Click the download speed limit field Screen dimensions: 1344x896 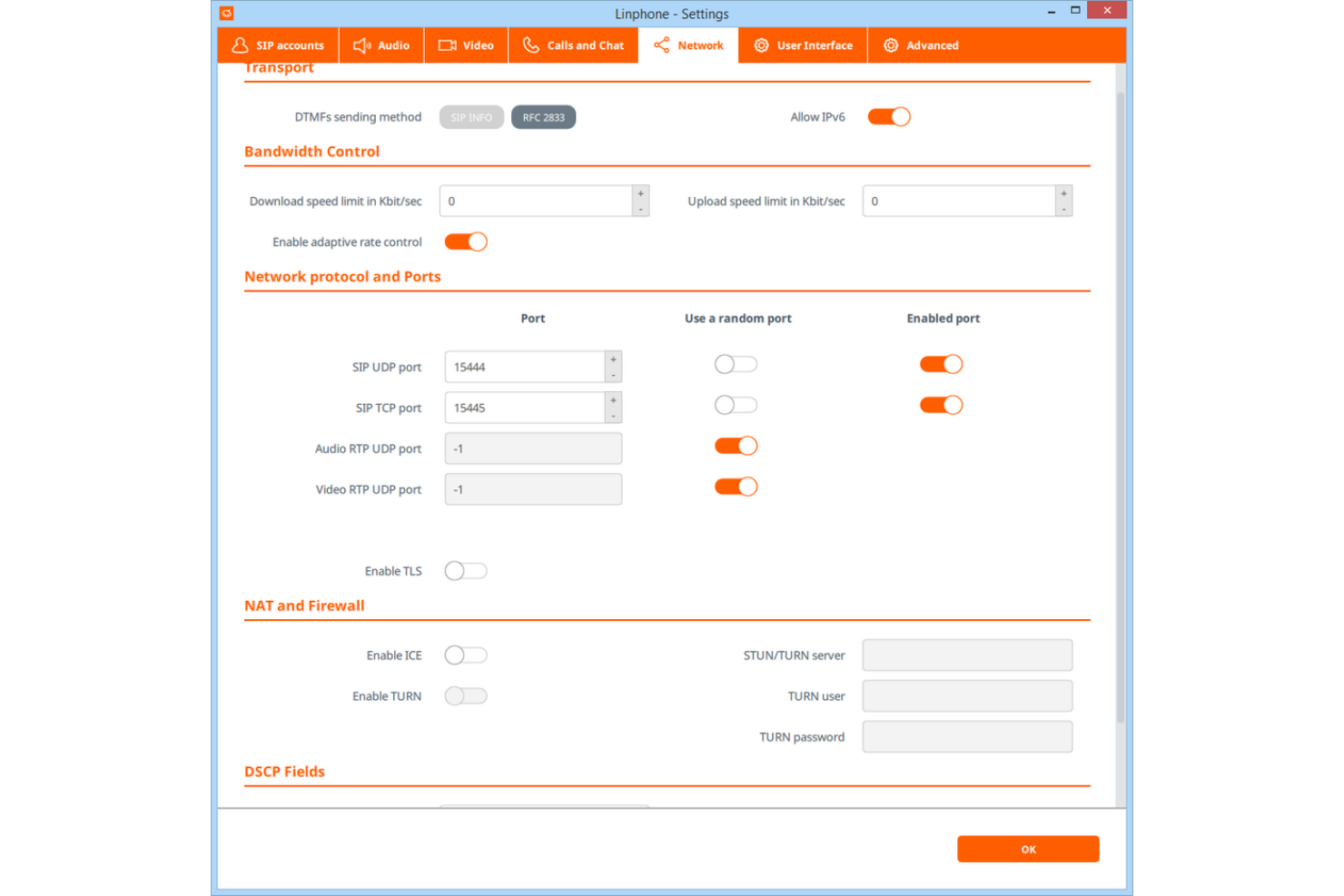click(x=536, y=201)
